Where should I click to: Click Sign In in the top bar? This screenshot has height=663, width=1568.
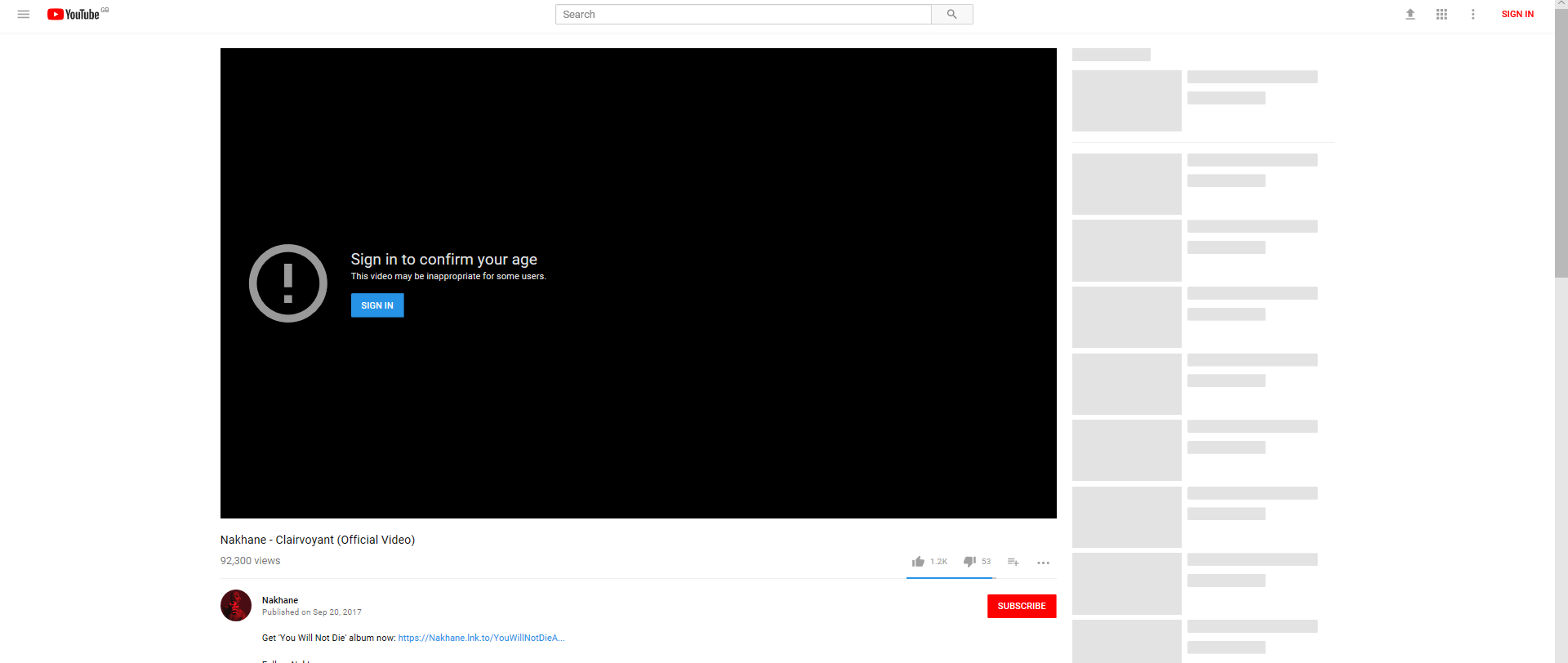click(1517, 15)
